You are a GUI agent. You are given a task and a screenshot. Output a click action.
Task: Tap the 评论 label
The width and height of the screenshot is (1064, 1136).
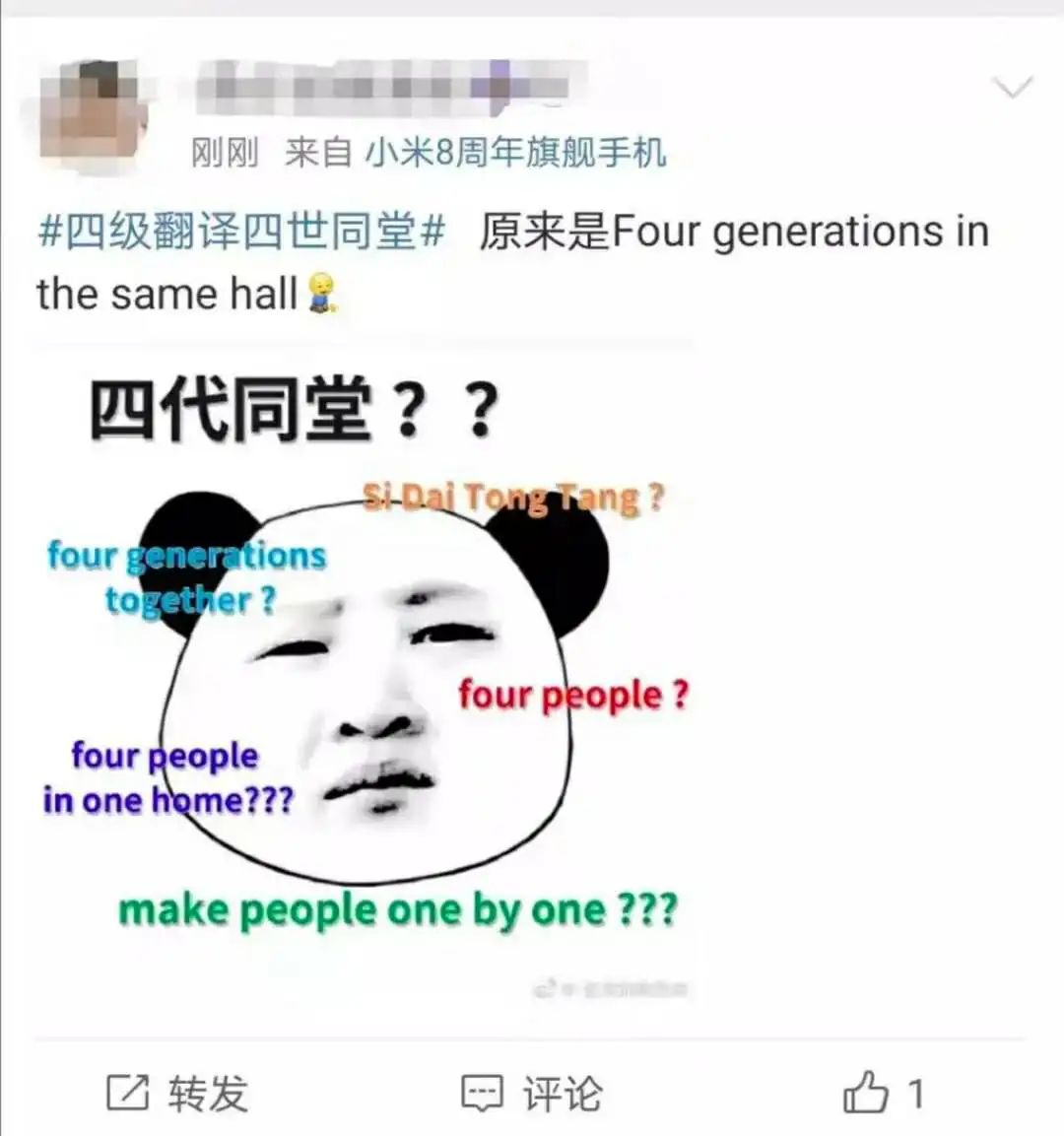[x=563, y=1094]
